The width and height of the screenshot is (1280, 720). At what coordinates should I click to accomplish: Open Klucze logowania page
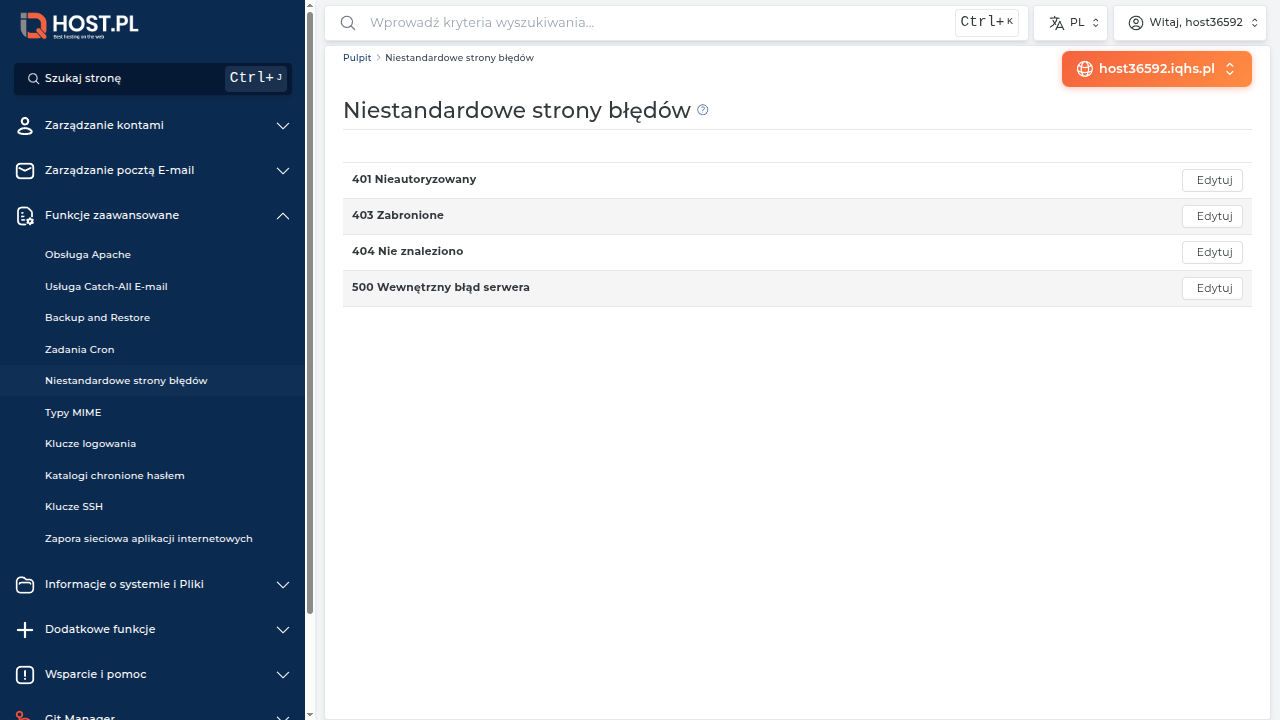90,444
